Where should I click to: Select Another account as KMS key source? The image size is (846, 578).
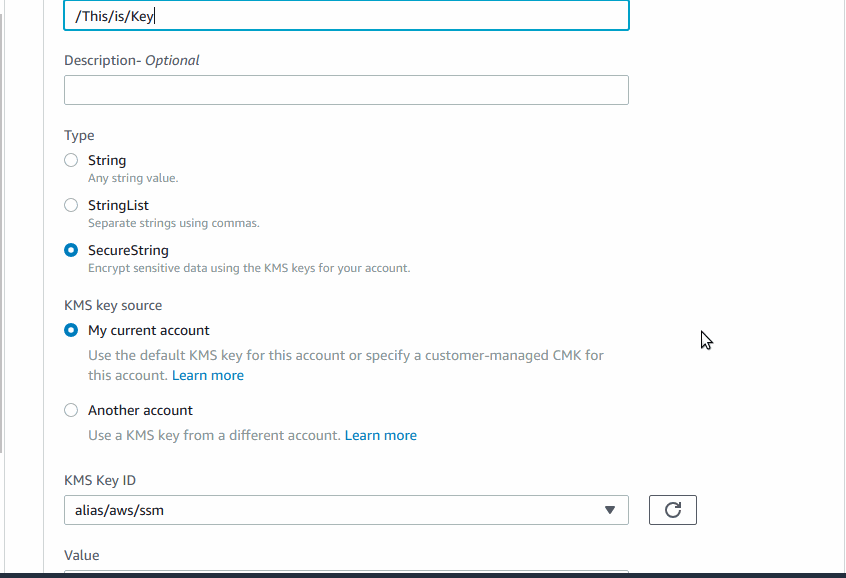click(x=71, y=410)
